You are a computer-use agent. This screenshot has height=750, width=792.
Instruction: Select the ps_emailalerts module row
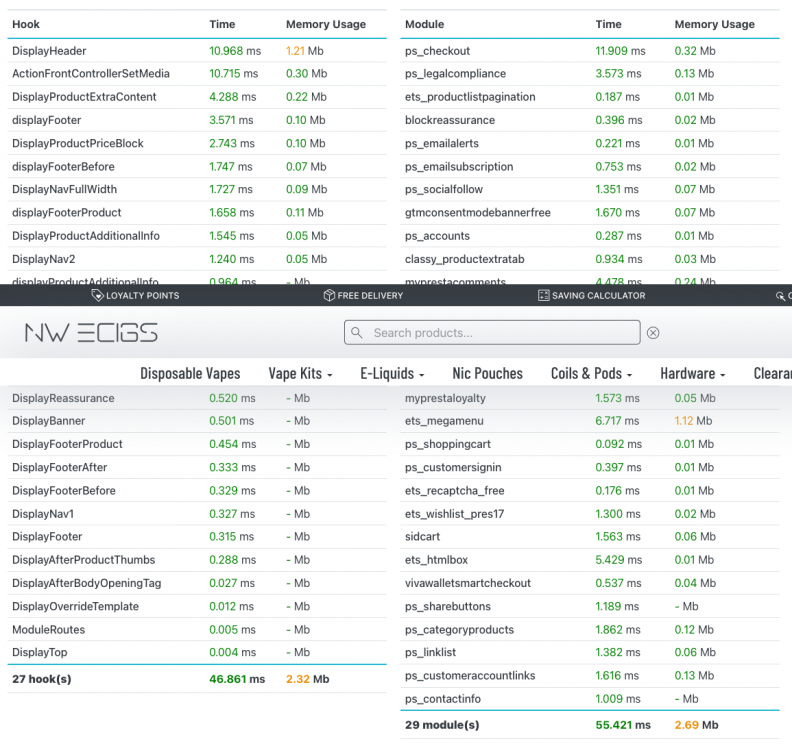pyautogui.click(x=590, y=143)
